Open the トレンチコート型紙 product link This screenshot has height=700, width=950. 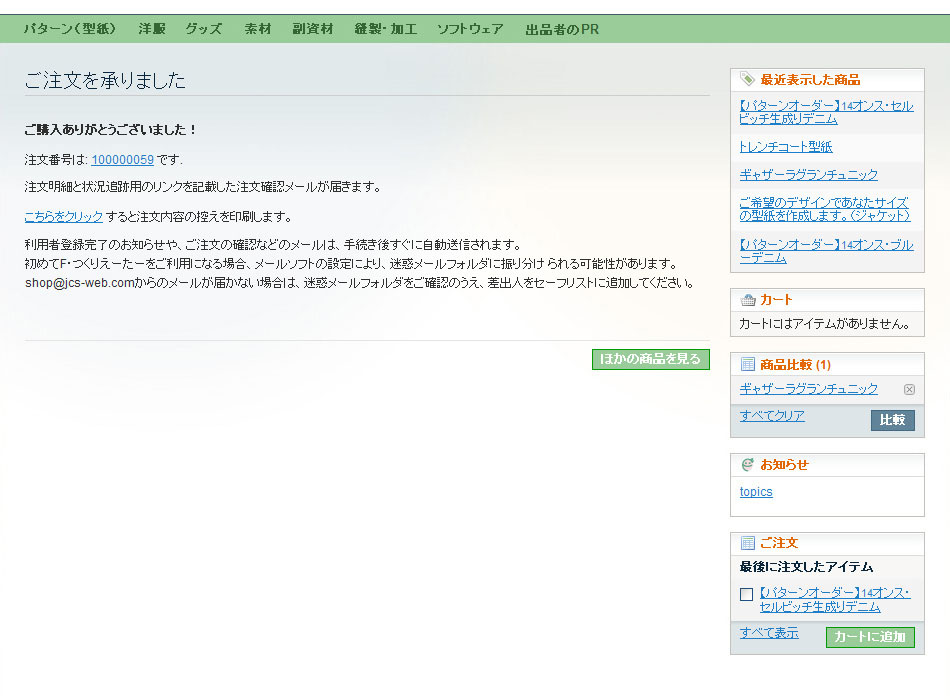pos(784,146)
